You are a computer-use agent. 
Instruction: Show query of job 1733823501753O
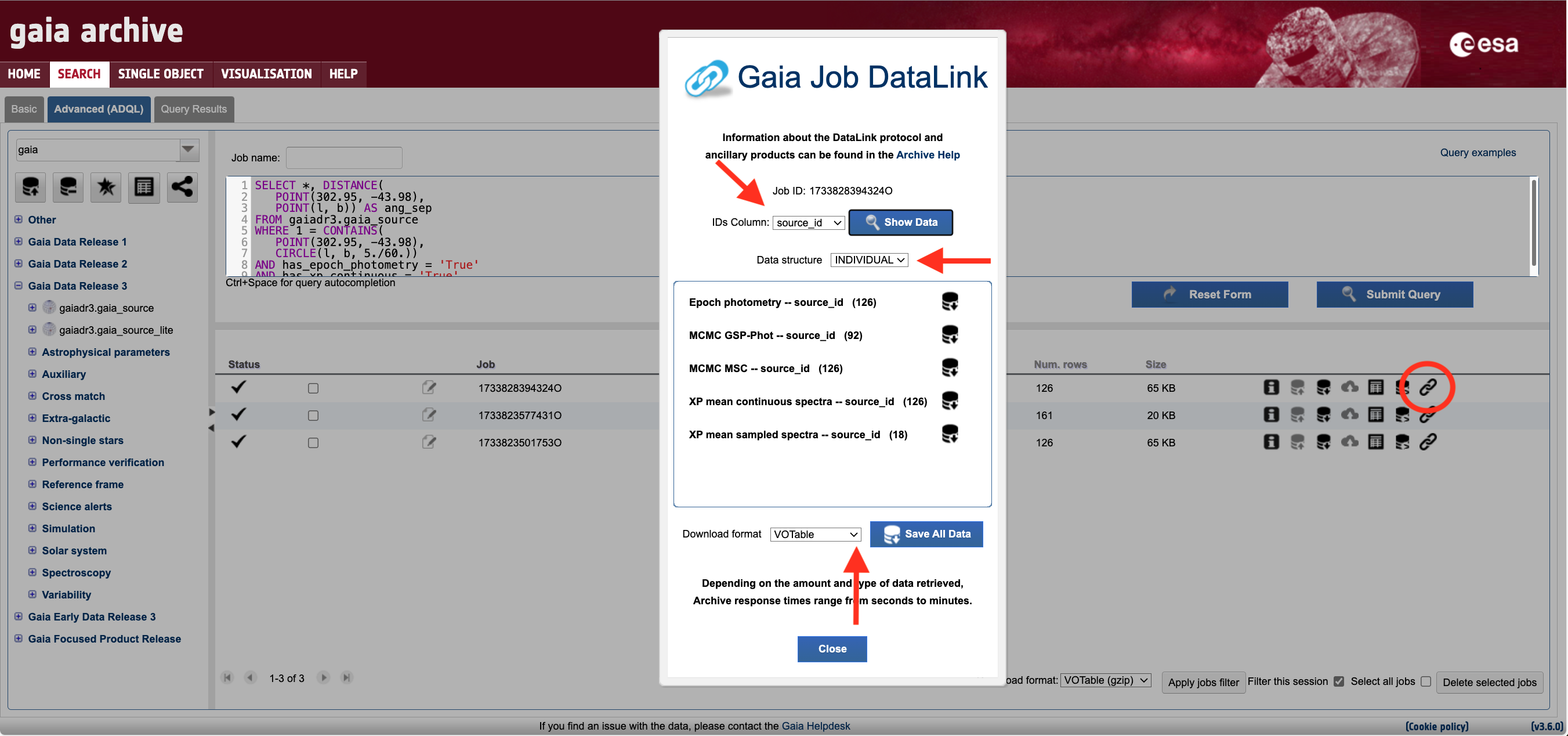point(1402,442)
